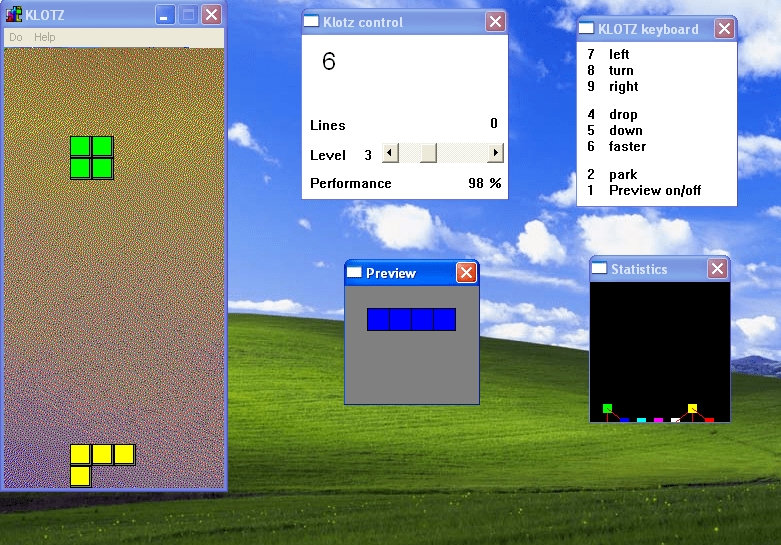Open the Help menu
The width and height of the screenshot is (781, 545).
[x=45, y=37]
